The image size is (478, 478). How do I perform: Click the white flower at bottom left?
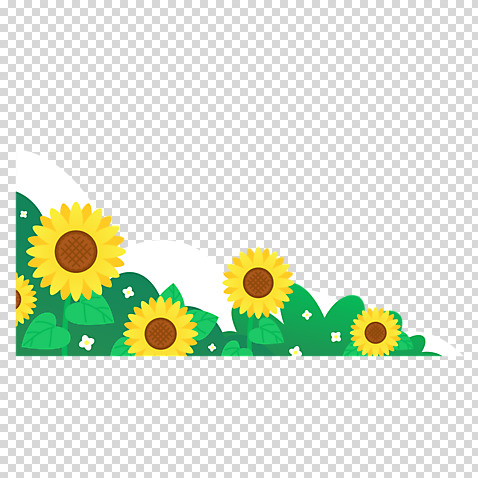click(87, 343)
